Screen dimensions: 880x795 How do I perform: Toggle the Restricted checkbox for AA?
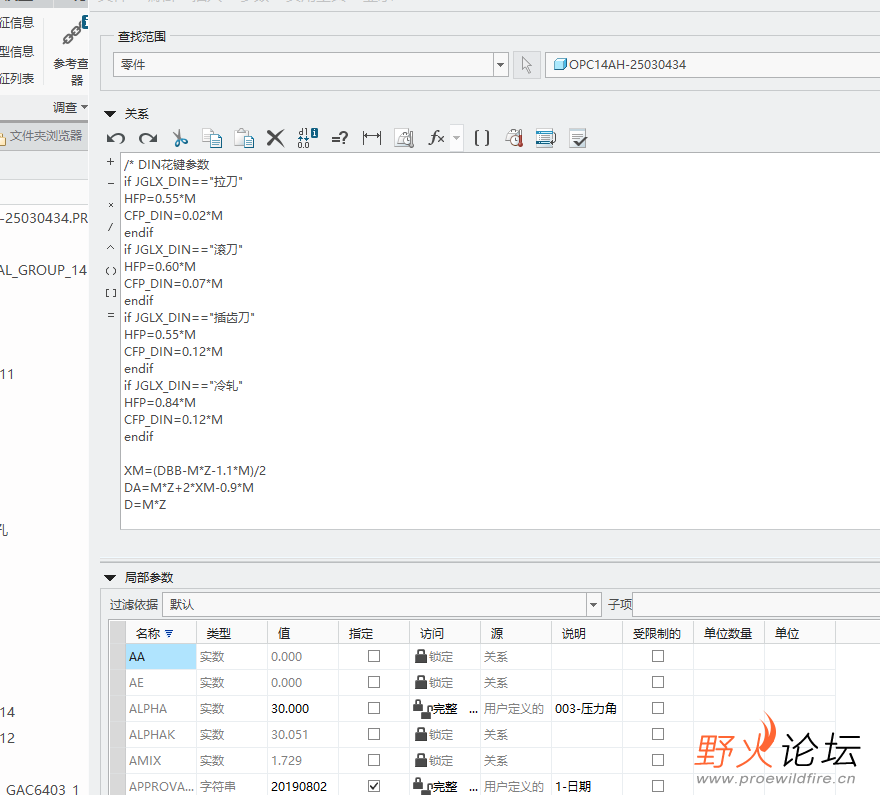pos(658,656)
